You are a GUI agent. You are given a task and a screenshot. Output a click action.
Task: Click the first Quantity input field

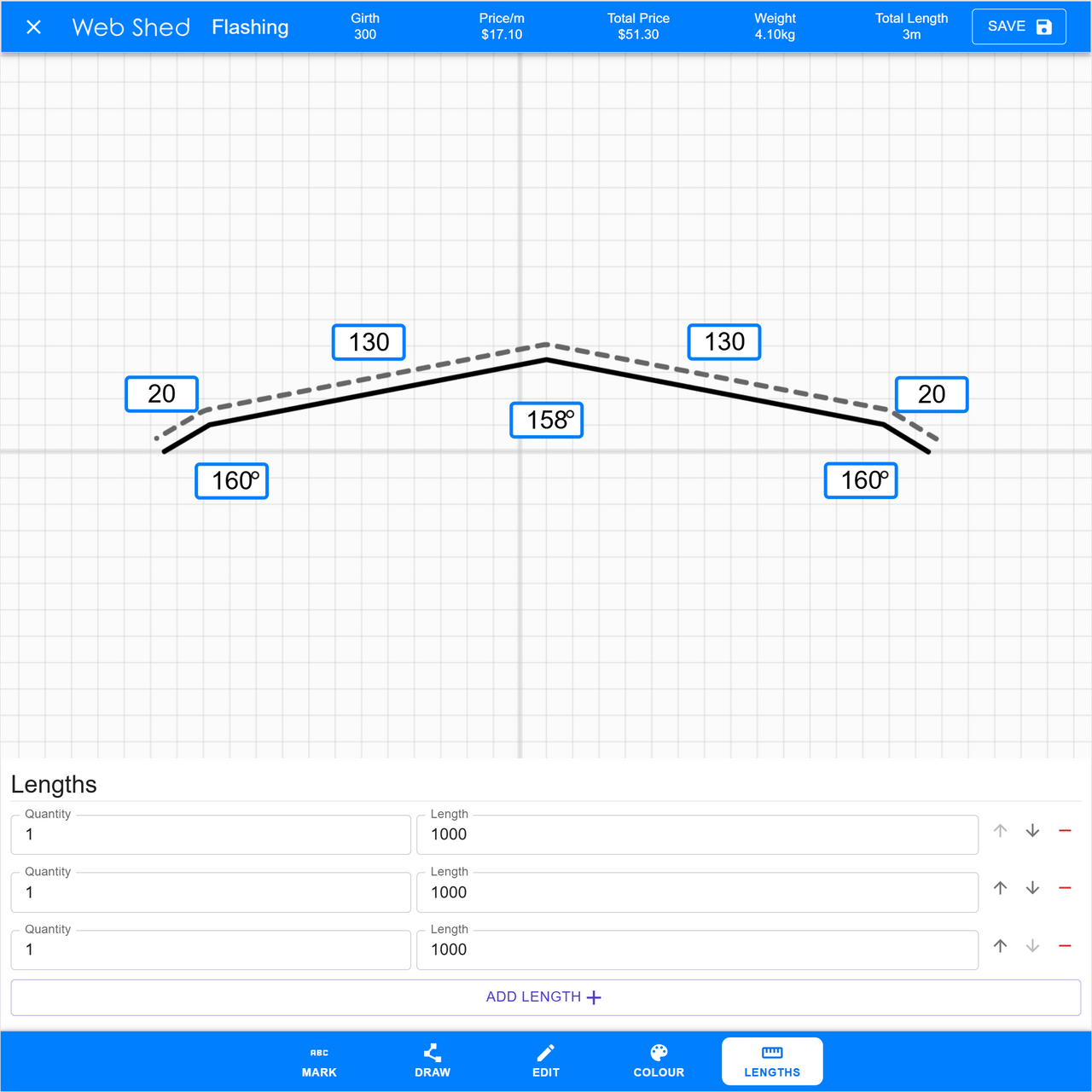211,834
